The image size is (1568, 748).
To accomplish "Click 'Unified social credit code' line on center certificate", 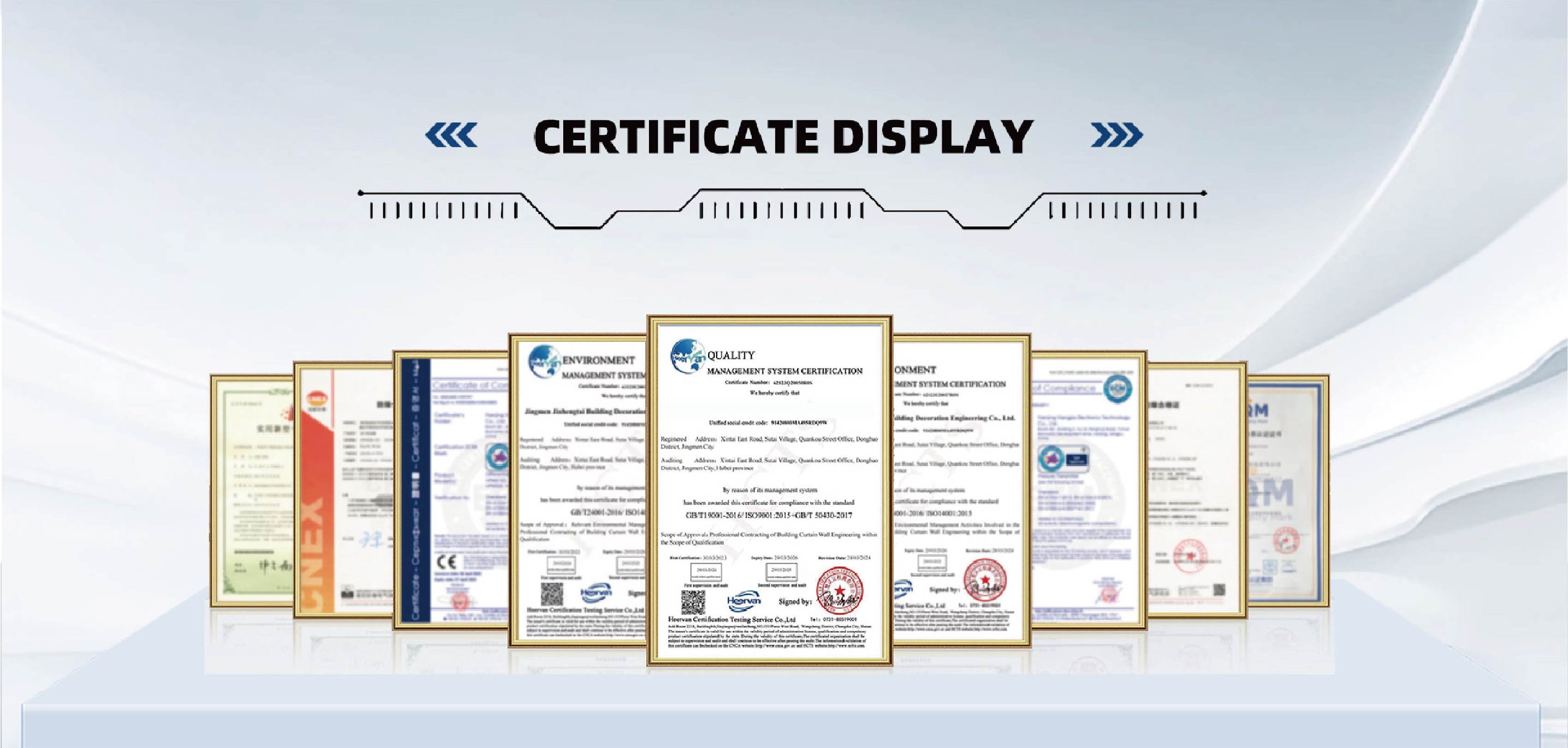I will [767, 423].
